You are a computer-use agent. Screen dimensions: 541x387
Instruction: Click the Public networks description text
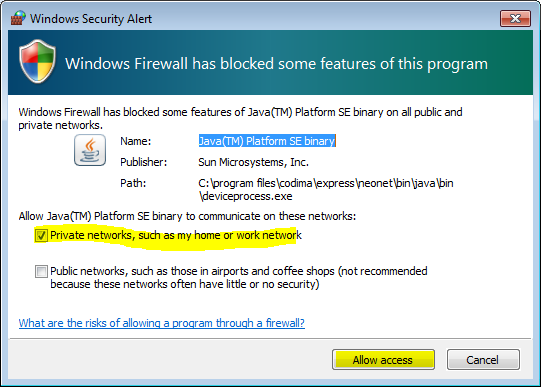[239, 278]
